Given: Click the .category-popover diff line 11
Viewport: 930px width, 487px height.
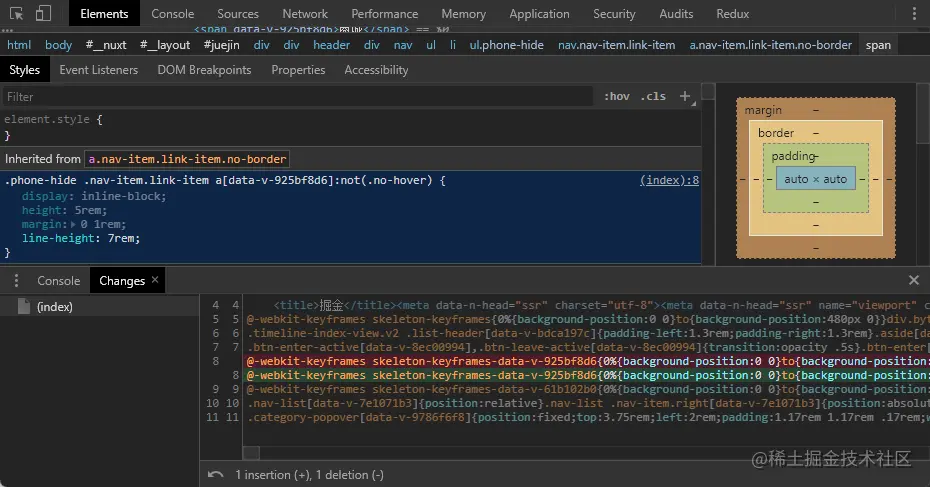Looking at the screenshot, I should [x=586, y=417].
